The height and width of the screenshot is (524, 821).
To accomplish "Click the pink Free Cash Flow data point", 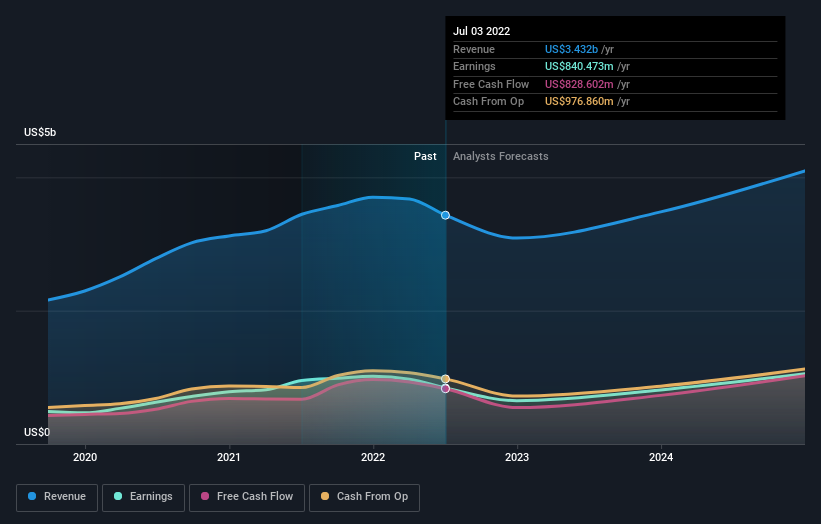I will [445, 388].
